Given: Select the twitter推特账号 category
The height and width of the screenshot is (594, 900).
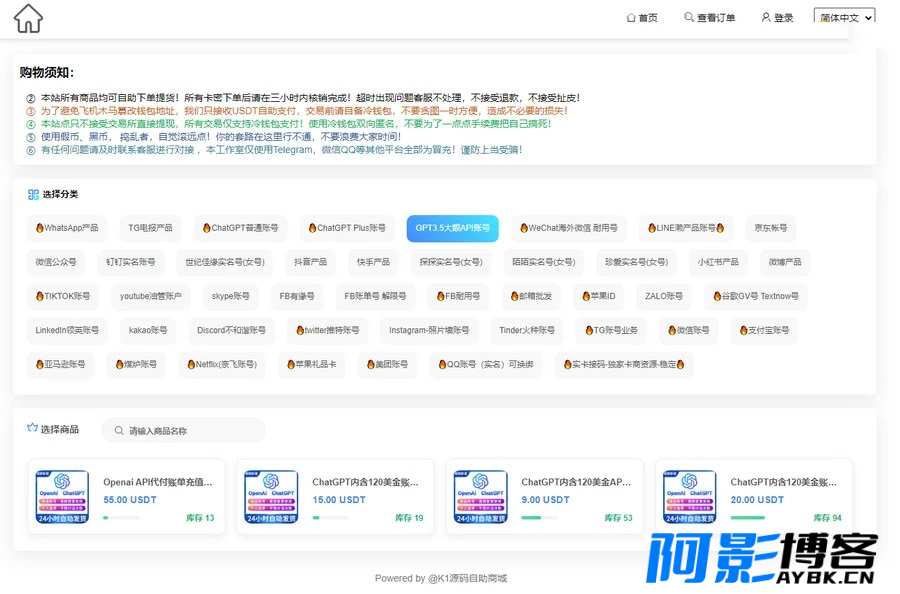Looking at the screenshot, I should pos(327,330).
